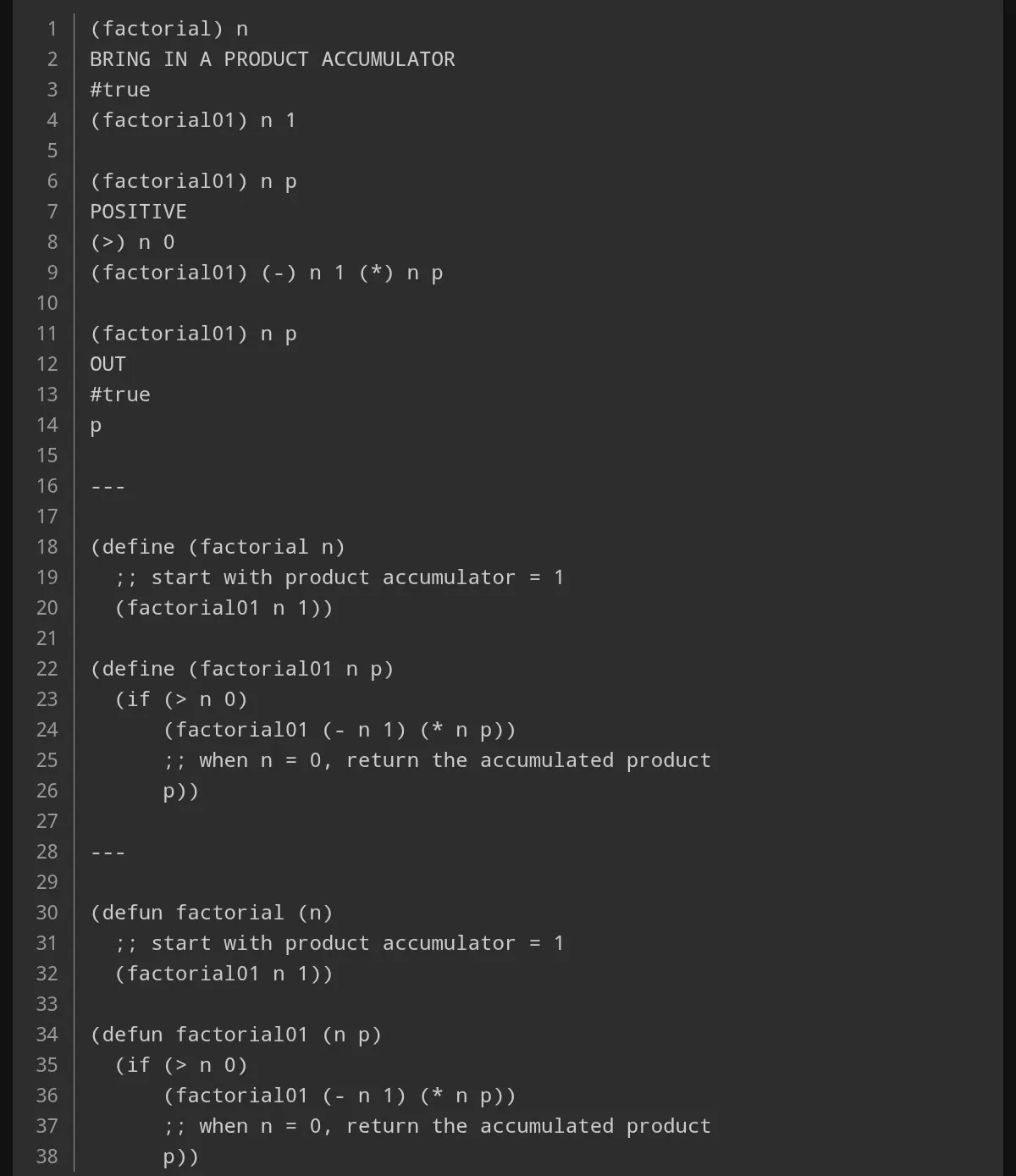
Task: Click line number 33 in the gutter
Action: coord(47,1004)
